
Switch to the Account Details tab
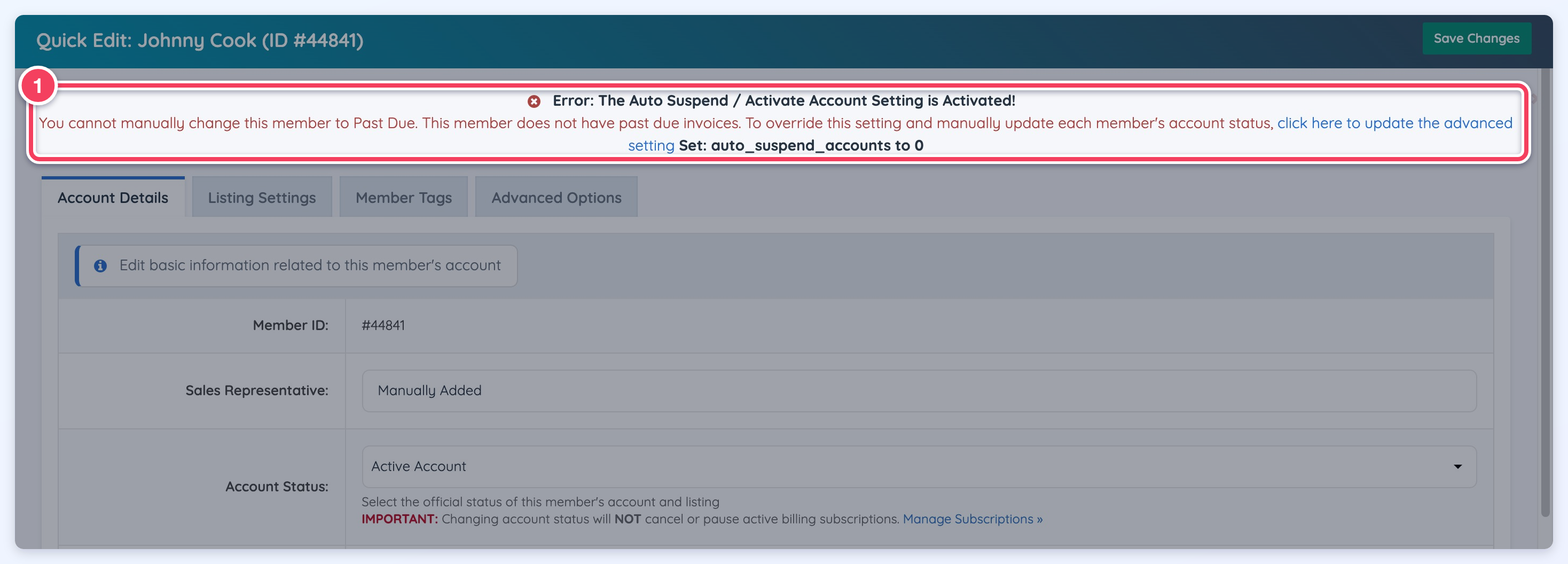pyautogui.click(x=113, y=197)
